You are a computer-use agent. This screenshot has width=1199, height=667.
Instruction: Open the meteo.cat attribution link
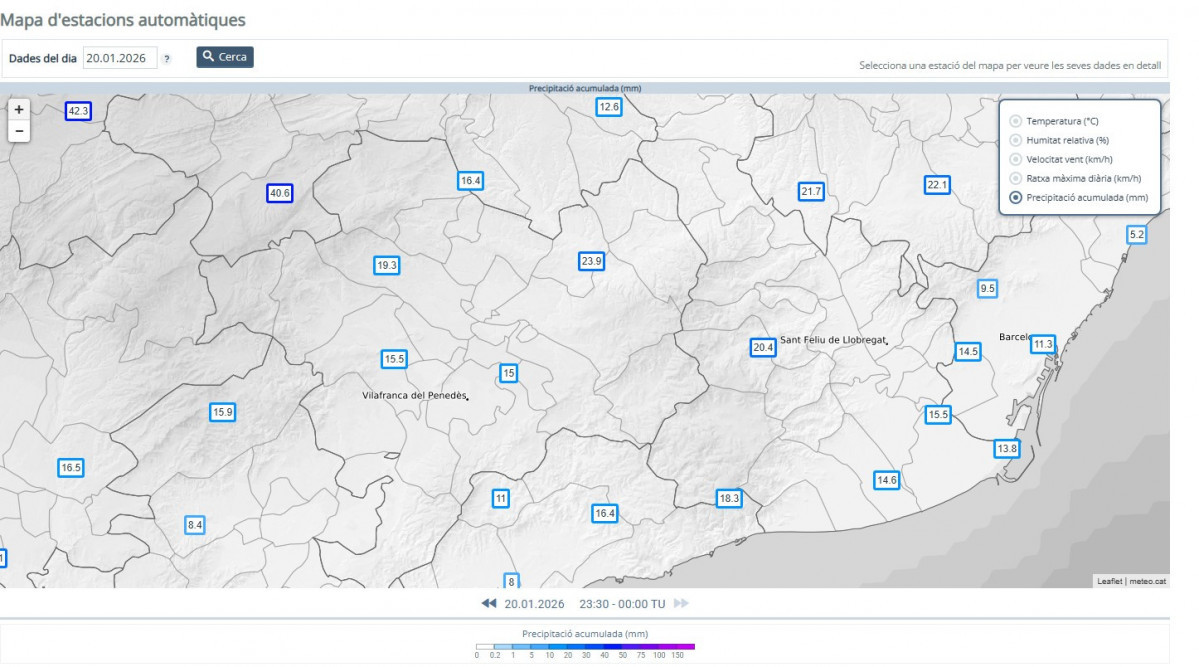click(1147, 581)
